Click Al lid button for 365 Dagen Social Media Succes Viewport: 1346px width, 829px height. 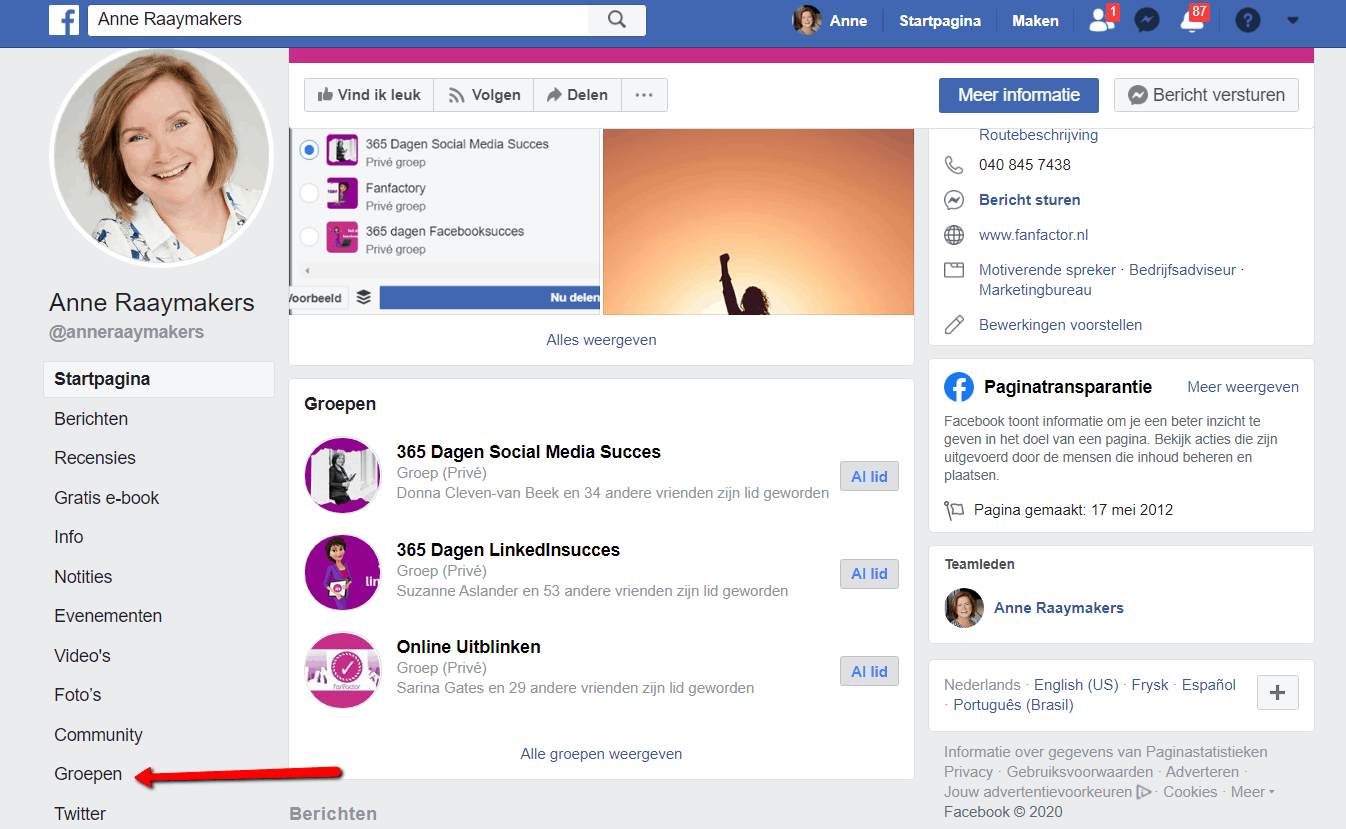coord(869,477)
